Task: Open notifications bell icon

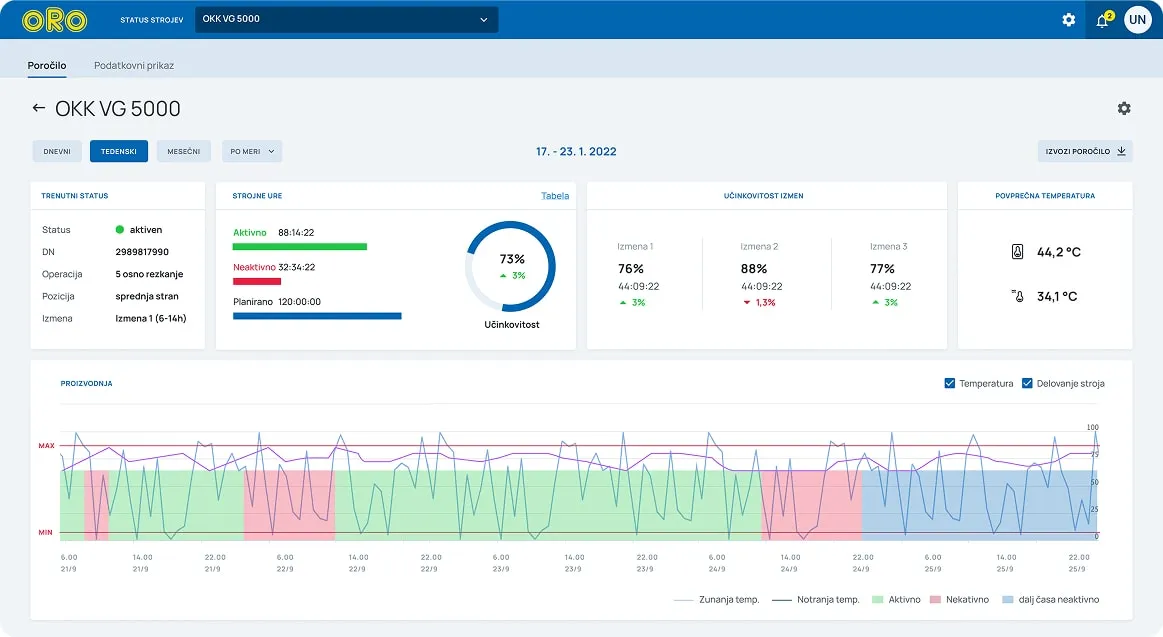Action: 1102,20
